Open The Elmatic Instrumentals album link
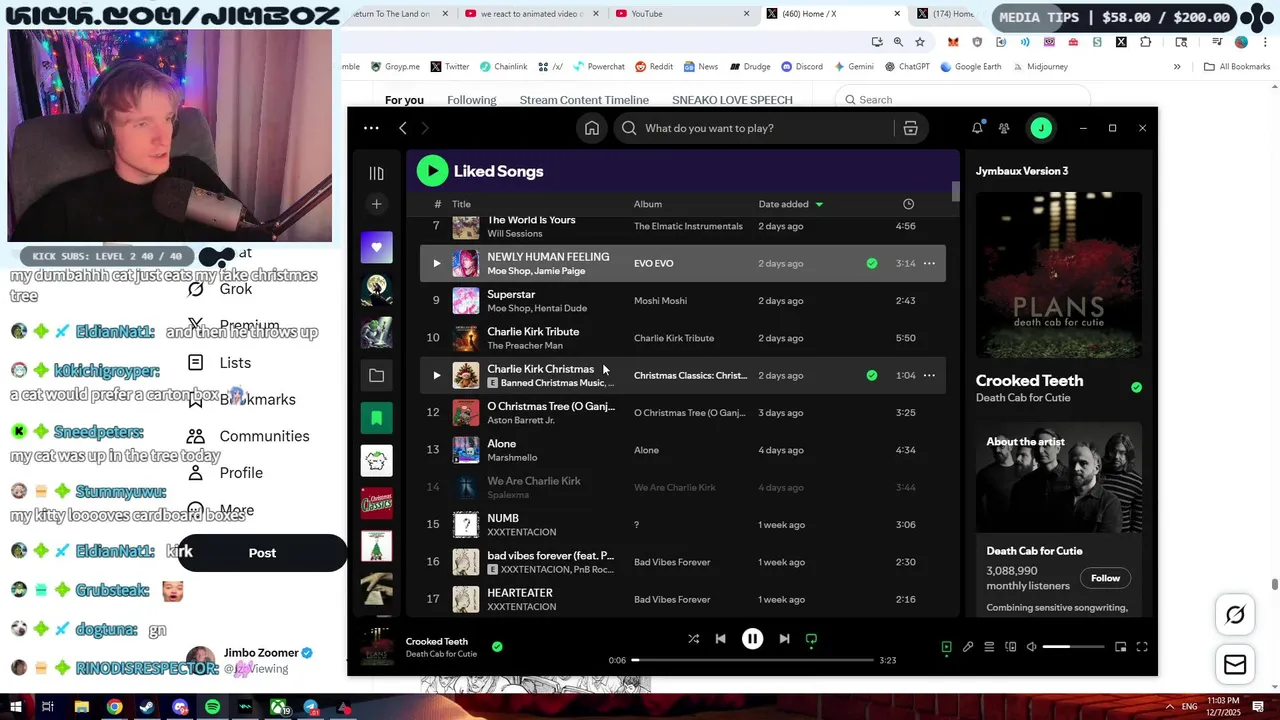1280x720 pixels. coord(688,226)
